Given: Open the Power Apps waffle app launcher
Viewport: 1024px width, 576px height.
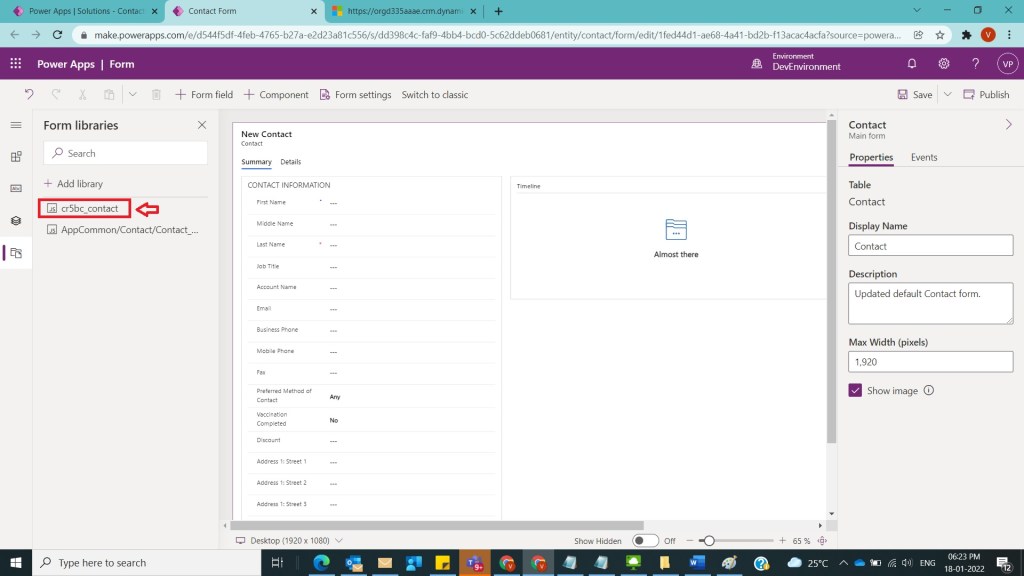Looking at the screenshot, I should (x=16, y=64).
